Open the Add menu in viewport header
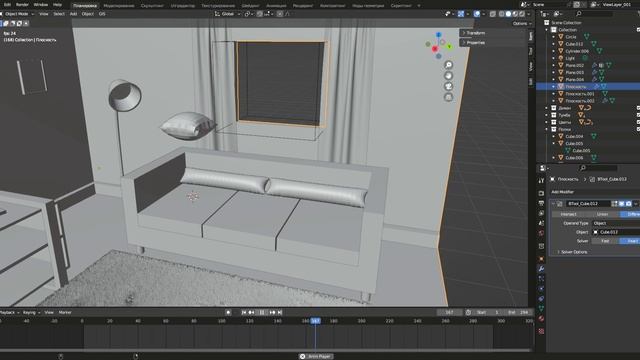640x360 pixels. (x=73, y=14)
